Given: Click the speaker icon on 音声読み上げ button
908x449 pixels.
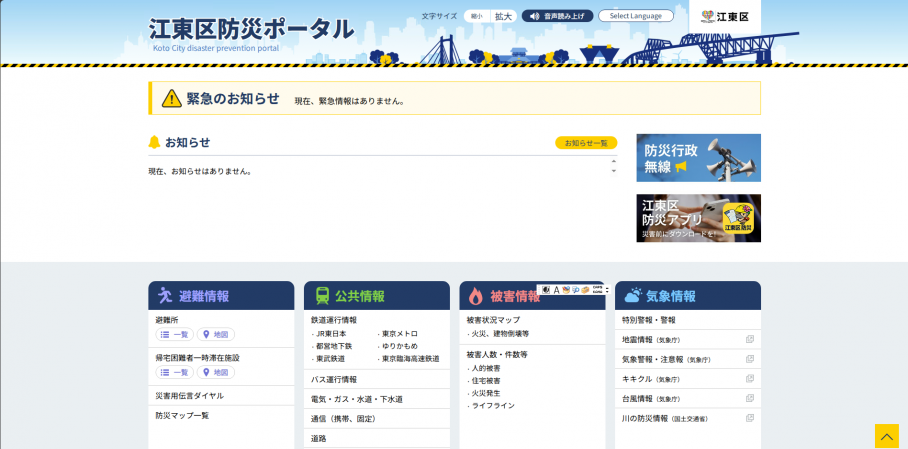Looking at the screenshot, I should pos(534,16).
